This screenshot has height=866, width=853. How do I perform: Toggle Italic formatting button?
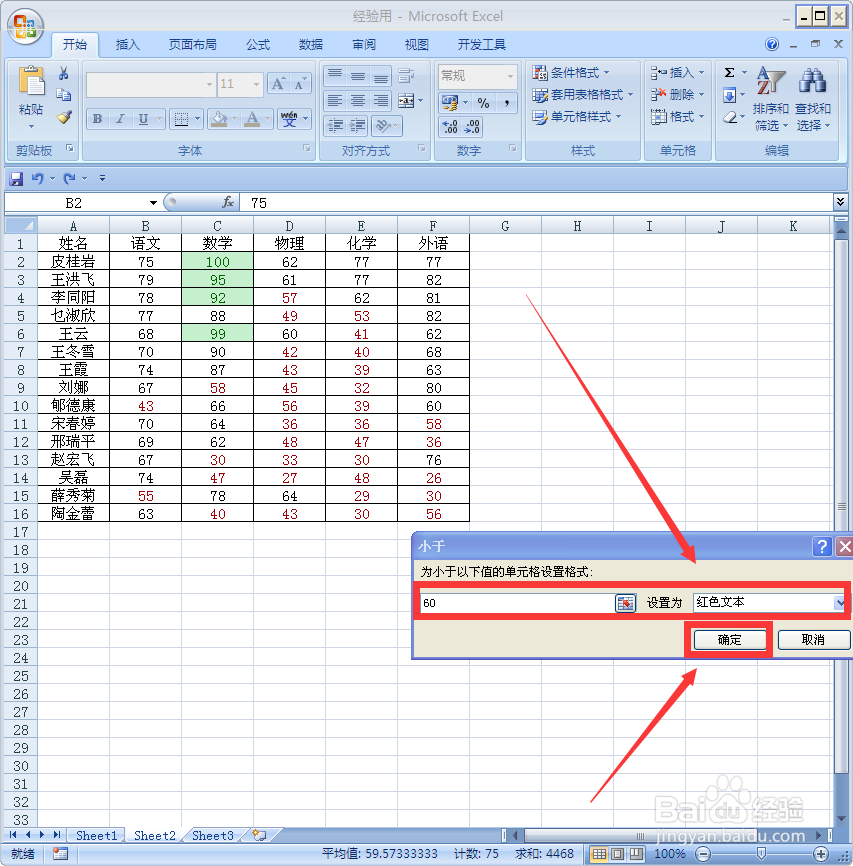[120, 119]
